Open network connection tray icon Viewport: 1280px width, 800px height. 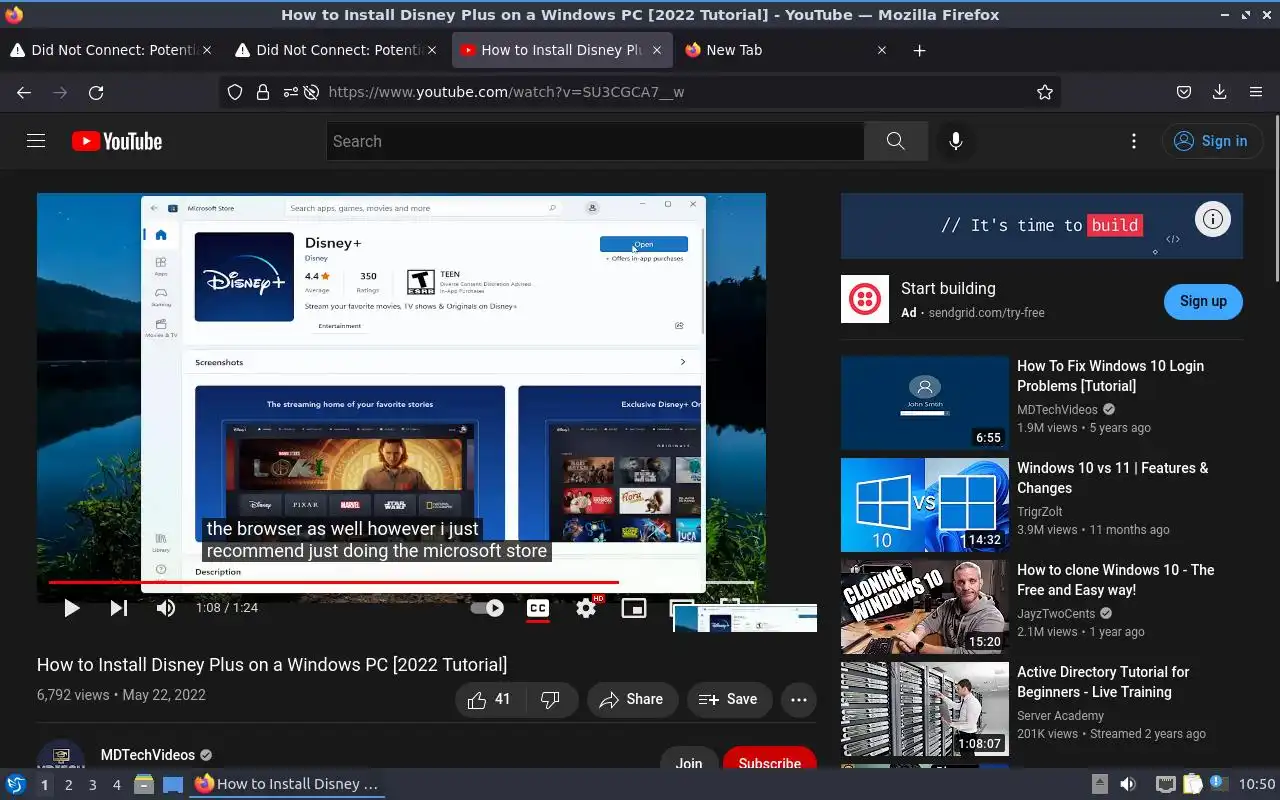click(1165, 784)
